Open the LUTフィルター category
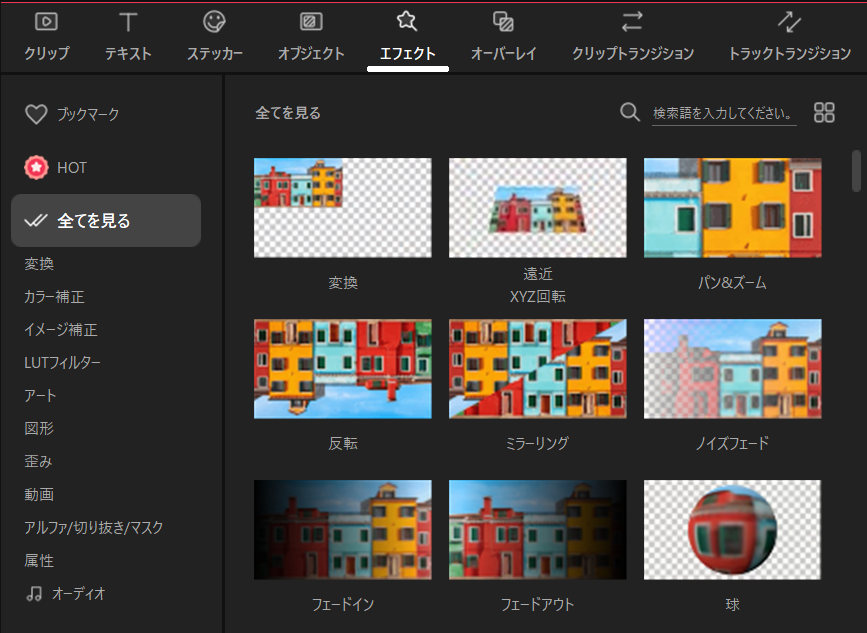This screenshot has height=633, width=867. (62, 363)
